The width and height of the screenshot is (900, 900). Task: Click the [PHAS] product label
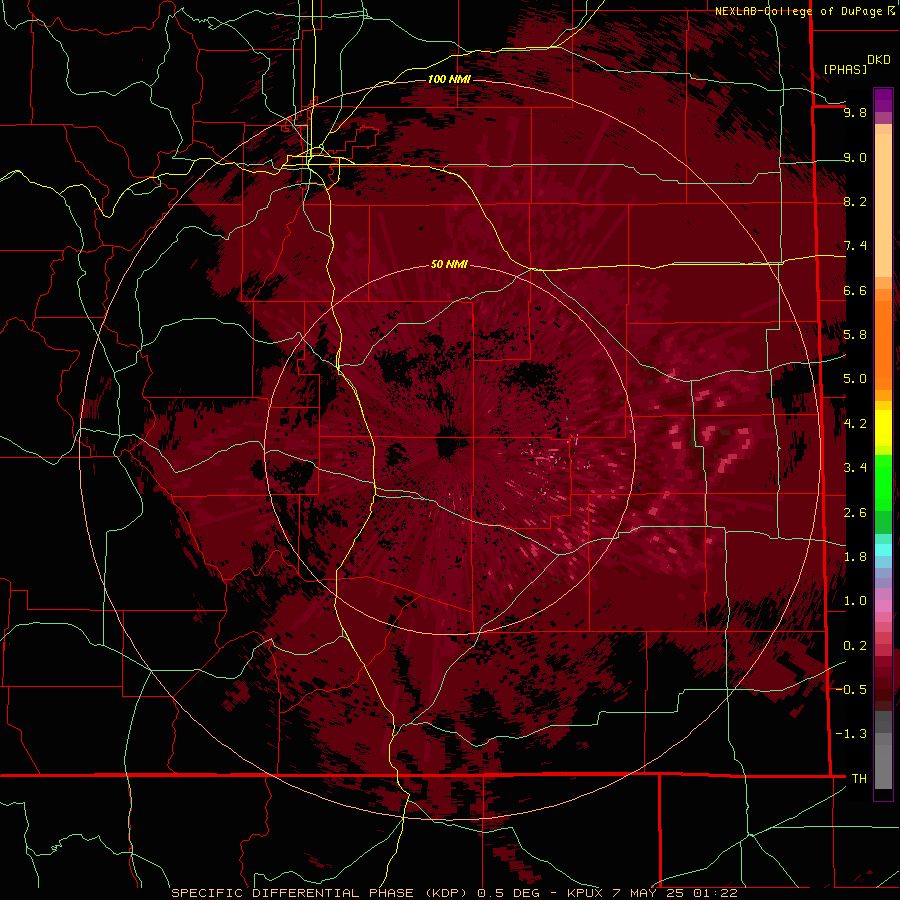(x=845, y=69)
